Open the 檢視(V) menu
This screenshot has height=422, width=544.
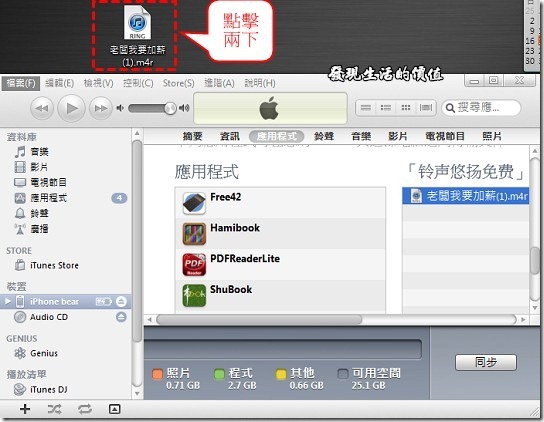[x=99, y=83]
